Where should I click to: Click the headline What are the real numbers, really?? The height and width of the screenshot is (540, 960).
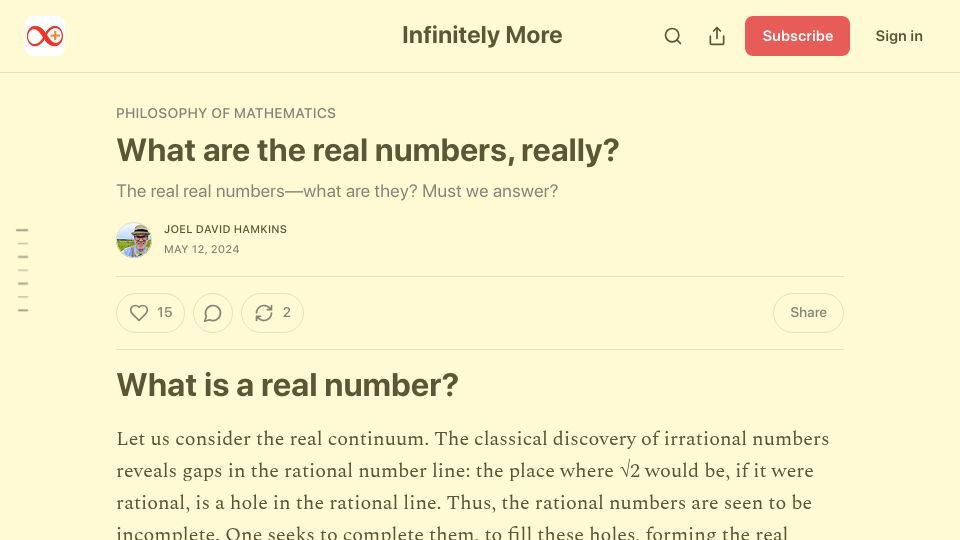tap(368, 150)
